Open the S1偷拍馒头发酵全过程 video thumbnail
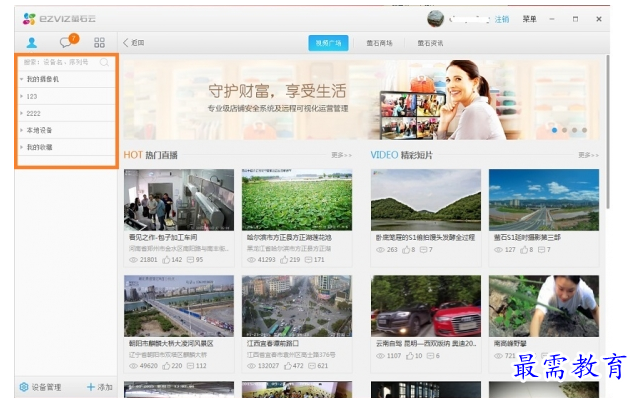 click(x=426, y=200)
